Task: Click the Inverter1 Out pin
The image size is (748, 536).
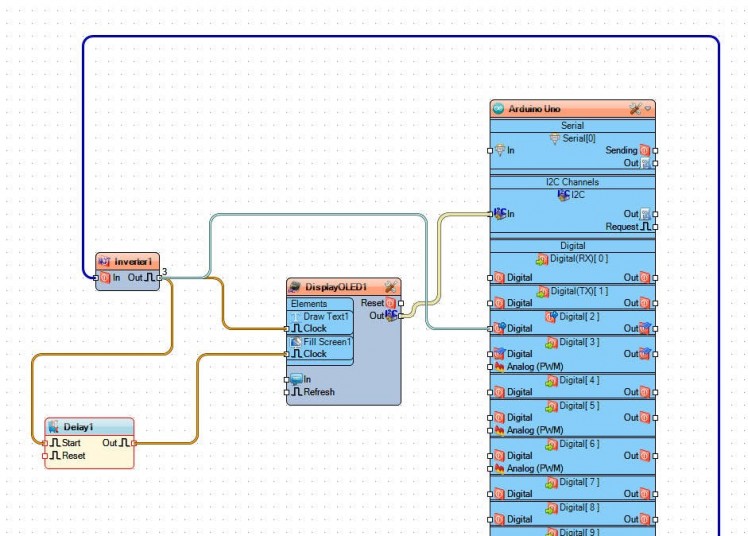Action: pos(158,277)
